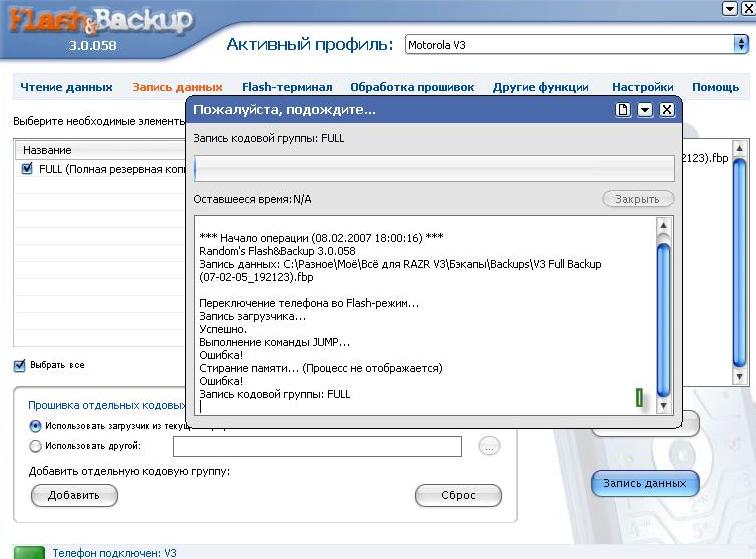Click the 'Успешно.' log line
The width and height of the screenshot is (756, 559).
[223, 329]
